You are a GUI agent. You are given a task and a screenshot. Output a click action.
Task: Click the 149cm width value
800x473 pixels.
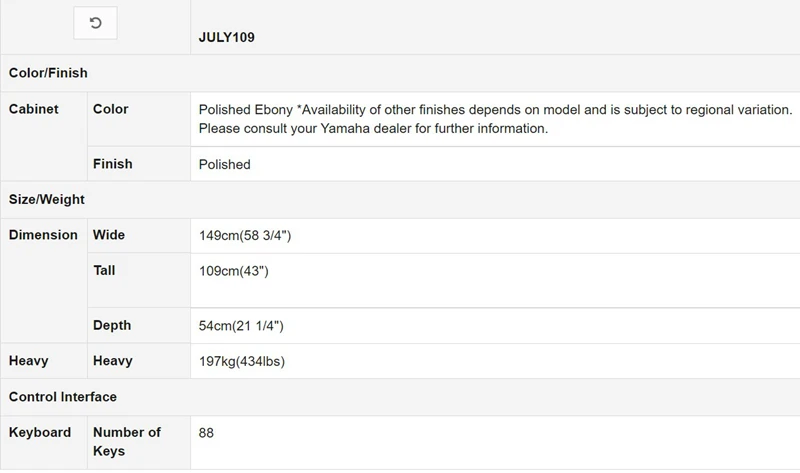point(245,235)
